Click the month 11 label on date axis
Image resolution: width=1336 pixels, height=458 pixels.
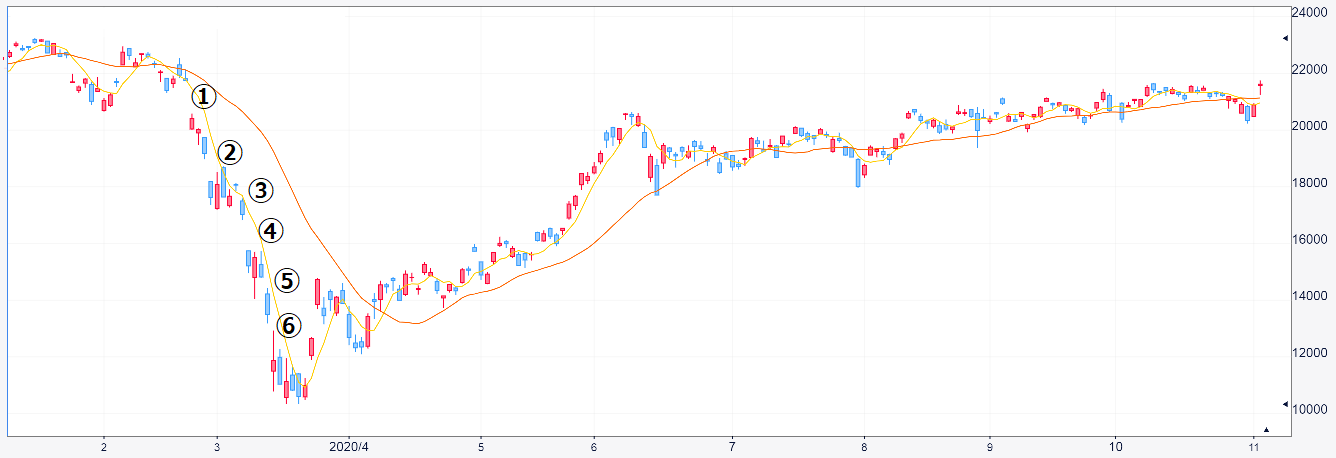[1254, 445]
